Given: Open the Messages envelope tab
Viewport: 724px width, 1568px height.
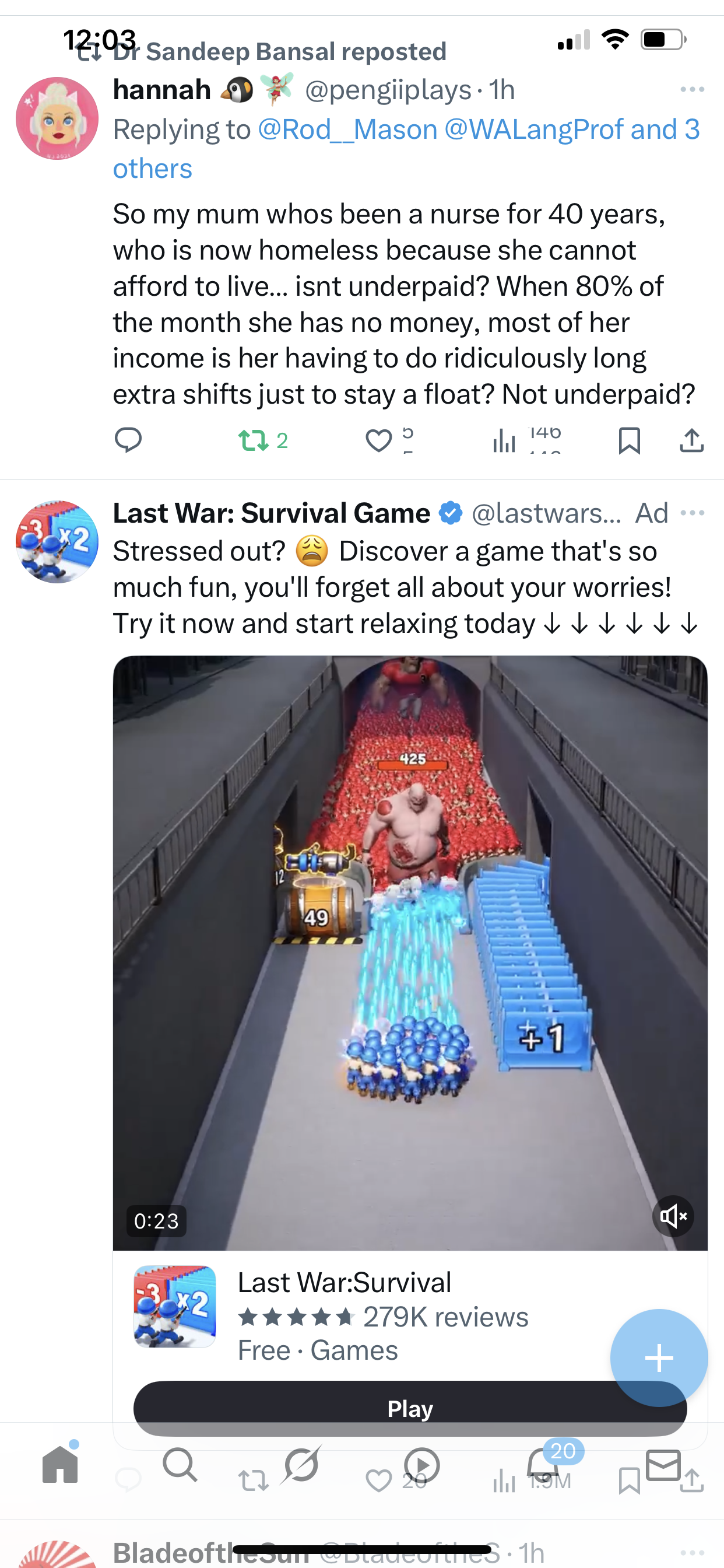Looking at the screenshot, I should pos(663,1465).
